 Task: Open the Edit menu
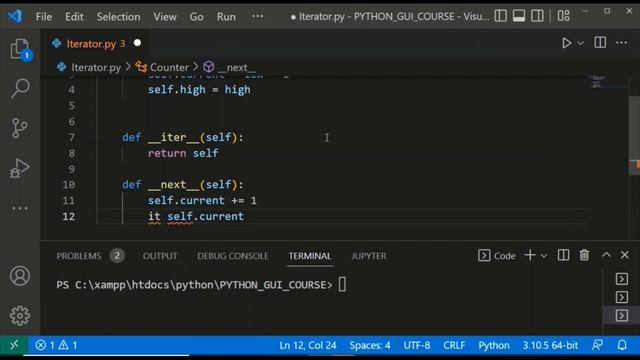(x=74, y=17)
